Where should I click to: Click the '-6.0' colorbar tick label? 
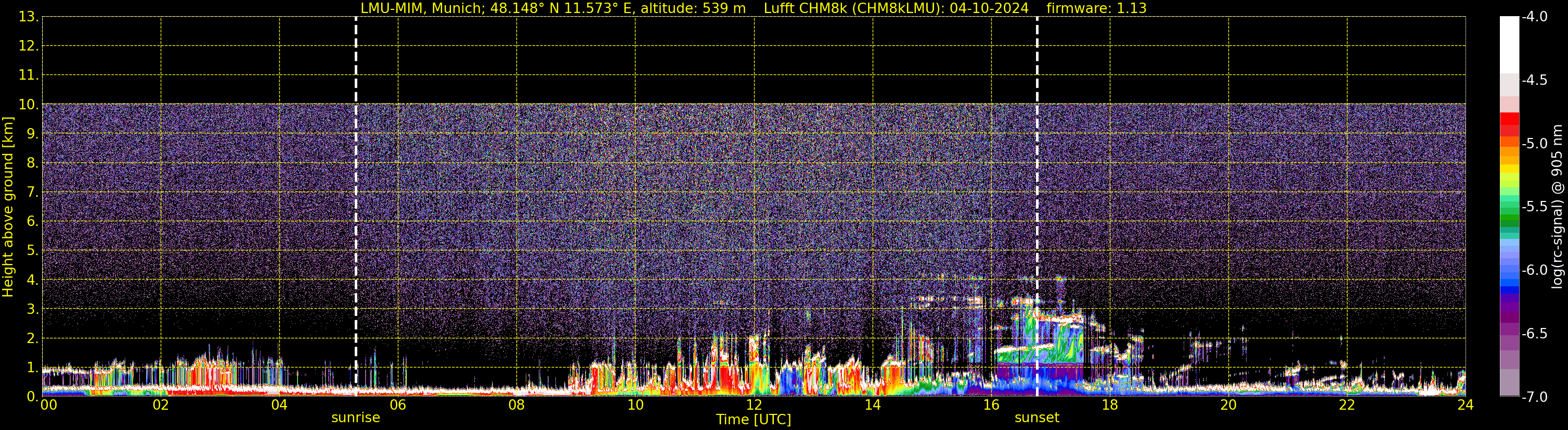coord(1535,270)
